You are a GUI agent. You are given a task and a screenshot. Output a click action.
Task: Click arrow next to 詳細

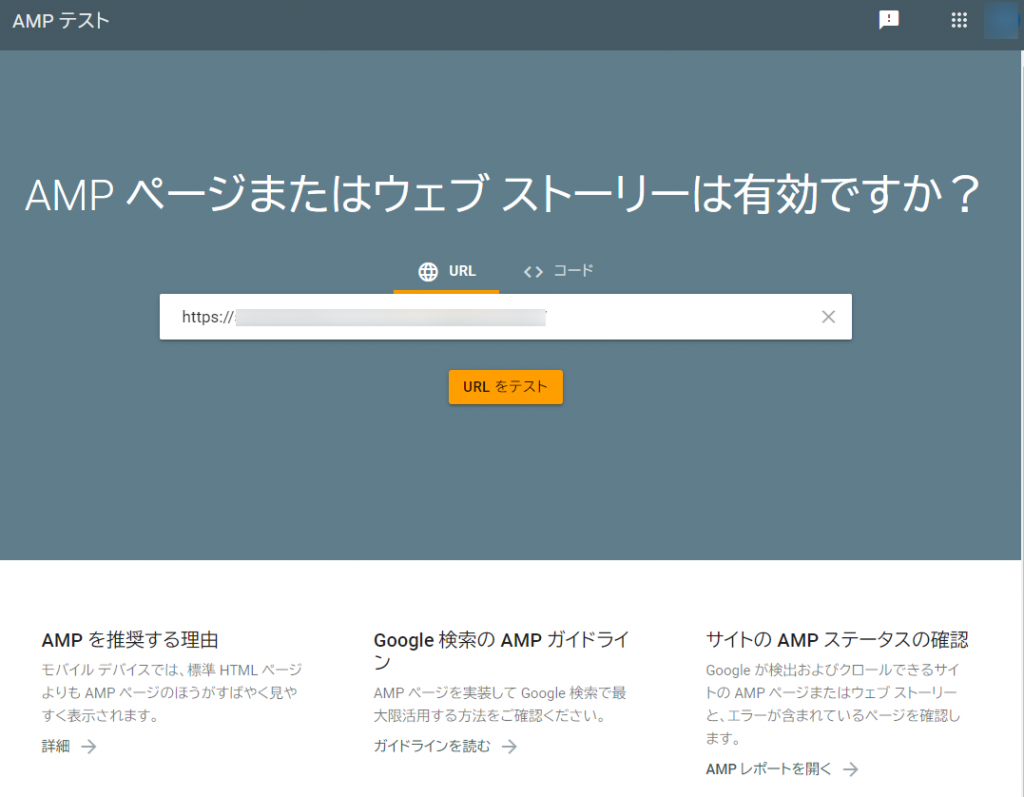tap(89, 747)
